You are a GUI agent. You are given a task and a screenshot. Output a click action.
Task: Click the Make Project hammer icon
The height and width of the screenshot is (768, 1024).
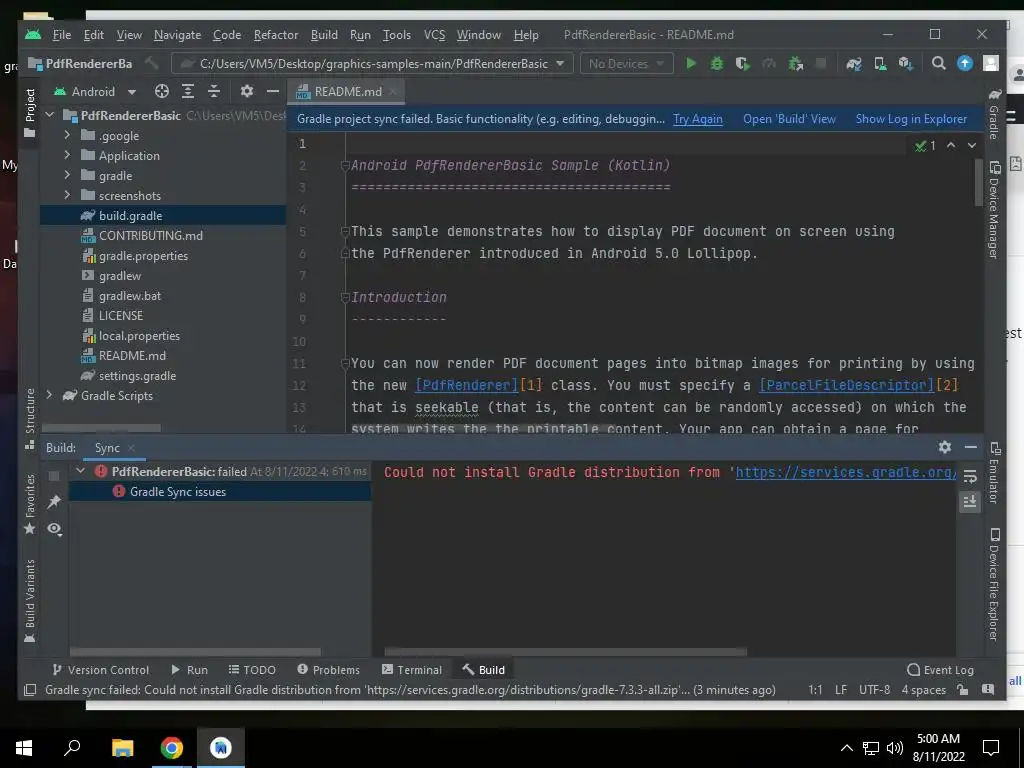(x=152, y=63)
